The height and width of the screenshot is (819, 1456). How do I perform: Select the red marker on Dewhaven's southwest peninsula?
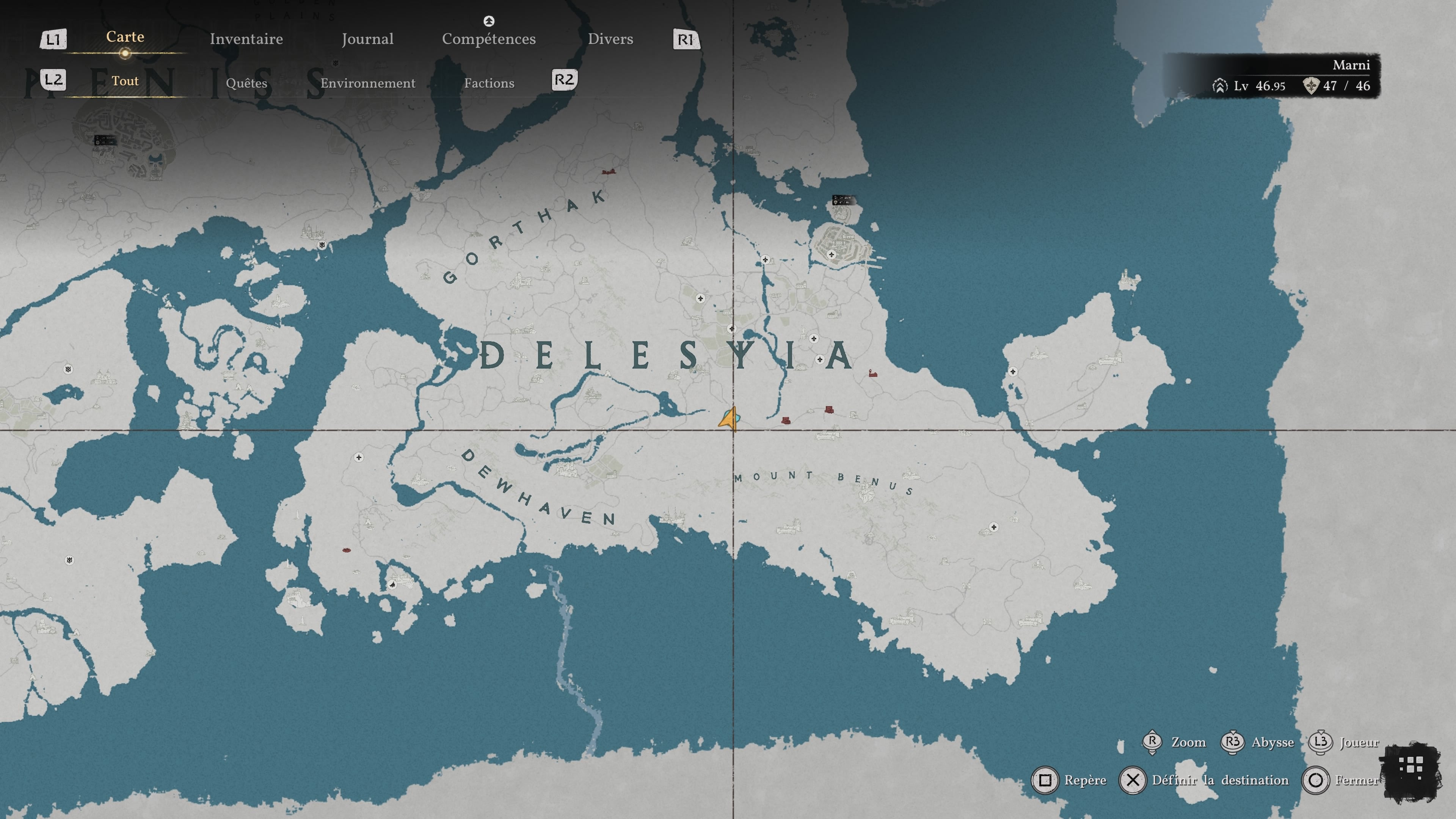pos(347,549)
